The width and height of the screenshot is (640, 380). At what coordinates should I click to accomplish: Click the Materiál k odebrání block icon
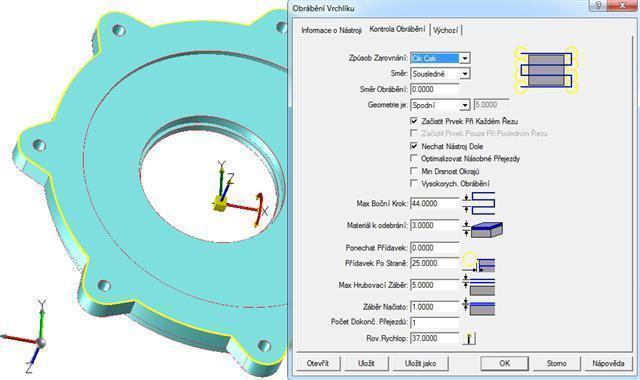click(482, 229)
